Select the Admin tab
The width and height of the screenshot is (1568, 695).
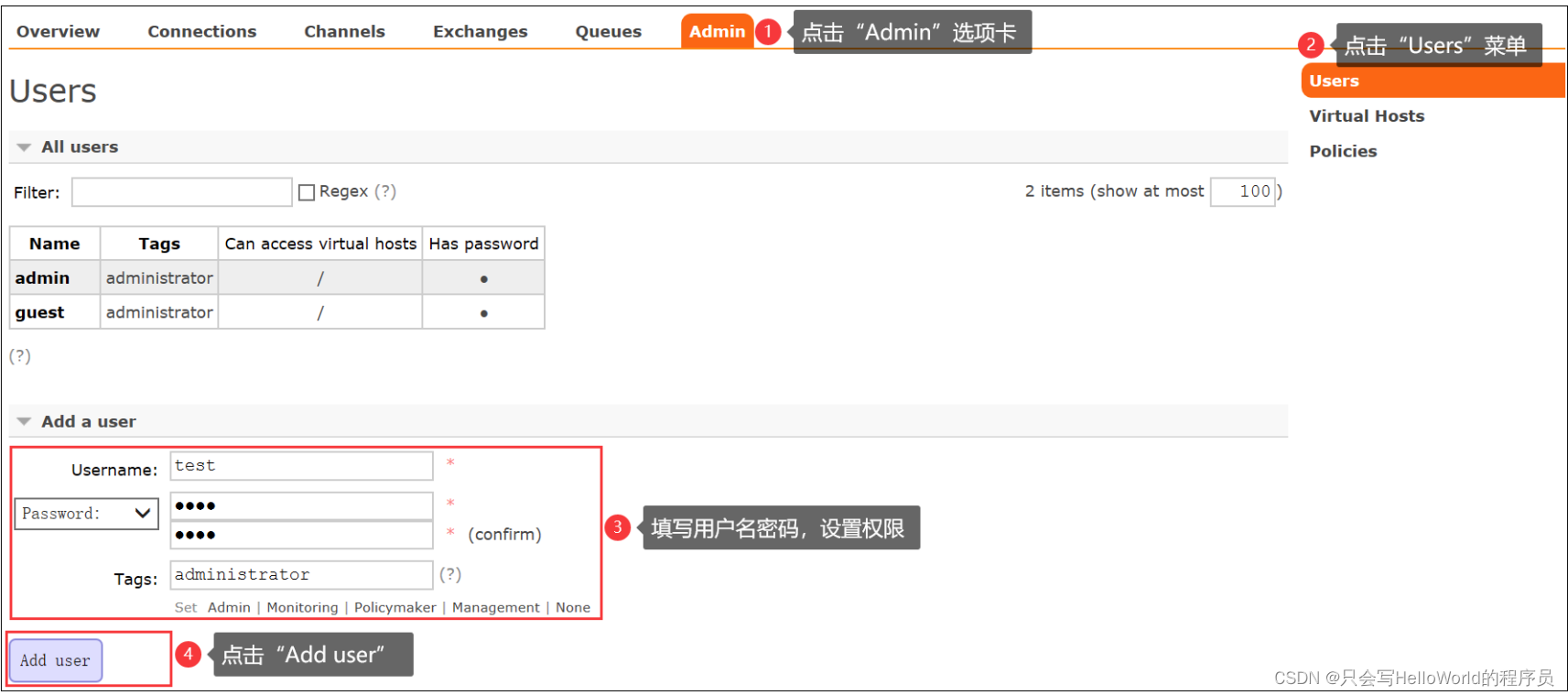pos(717,31)
